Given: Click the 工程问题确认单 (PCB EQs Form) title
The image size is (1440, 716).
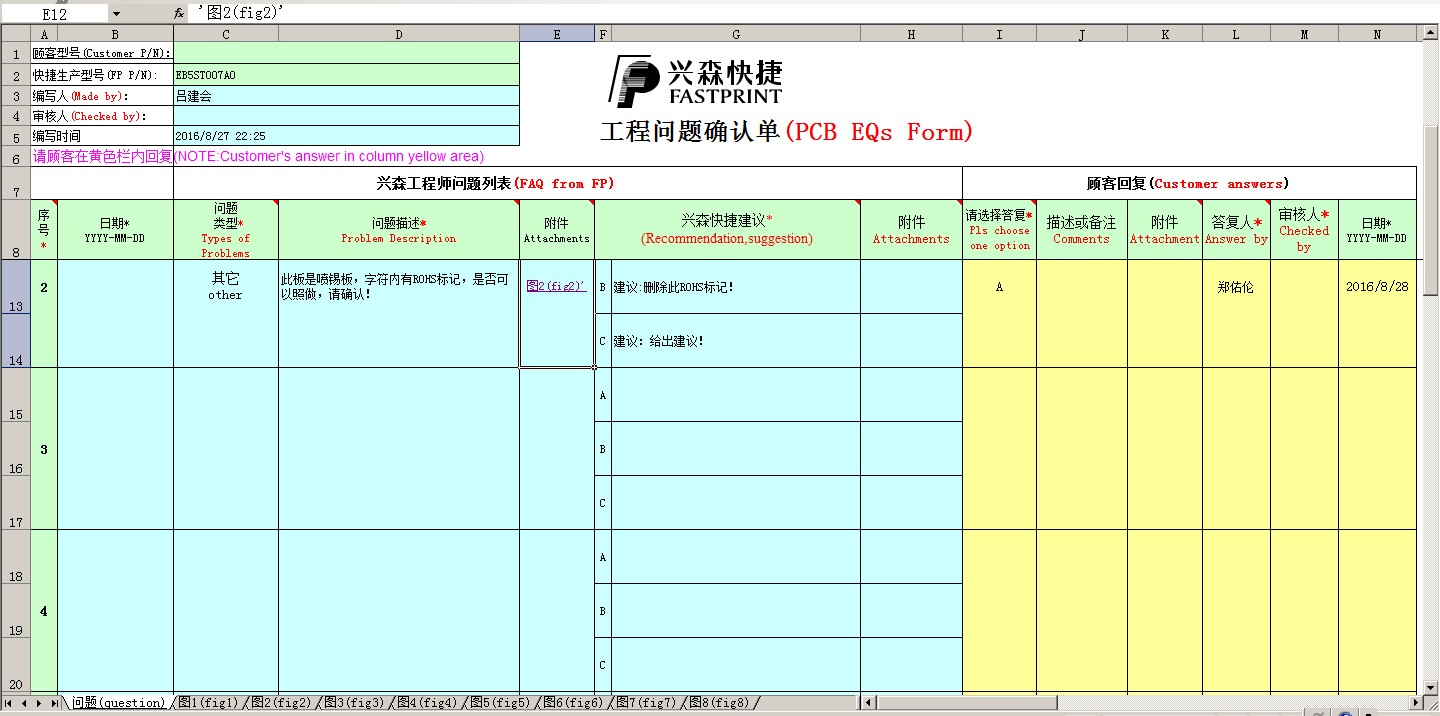Looking at the screenshot, I should [786, 132].
